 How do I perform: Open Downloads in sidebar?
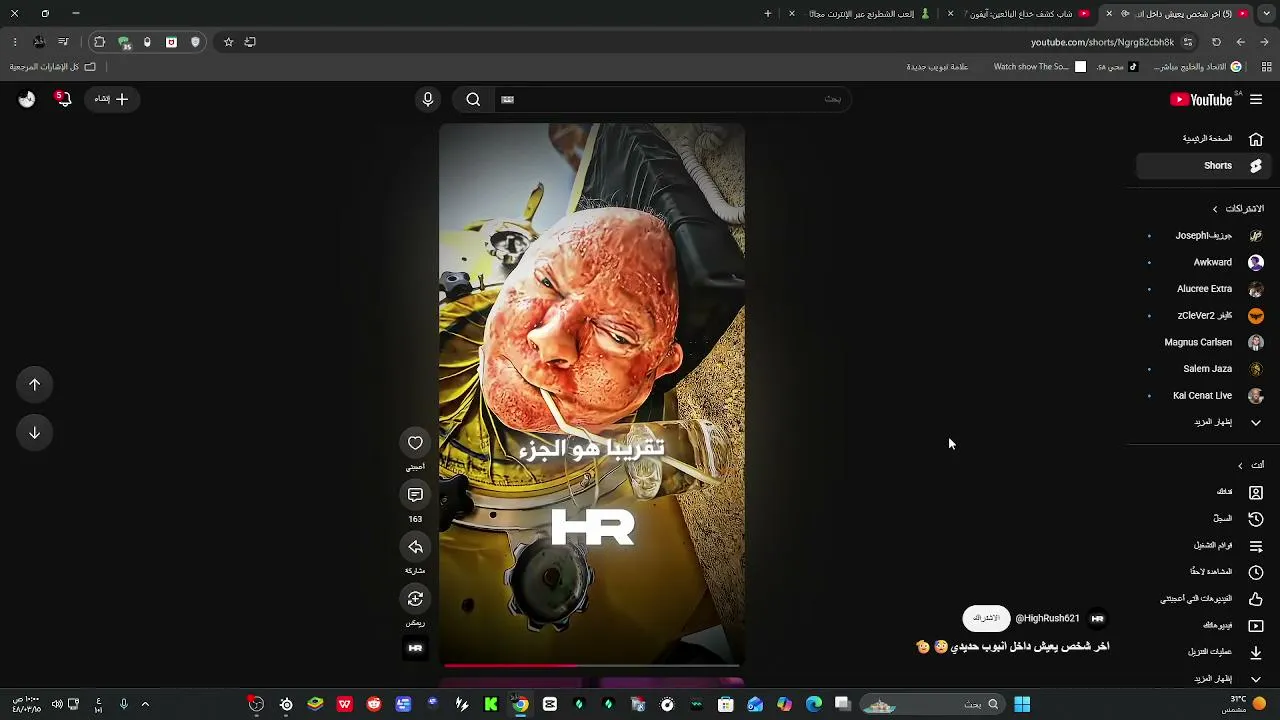pyautogui.click(x=1205, y=652)
